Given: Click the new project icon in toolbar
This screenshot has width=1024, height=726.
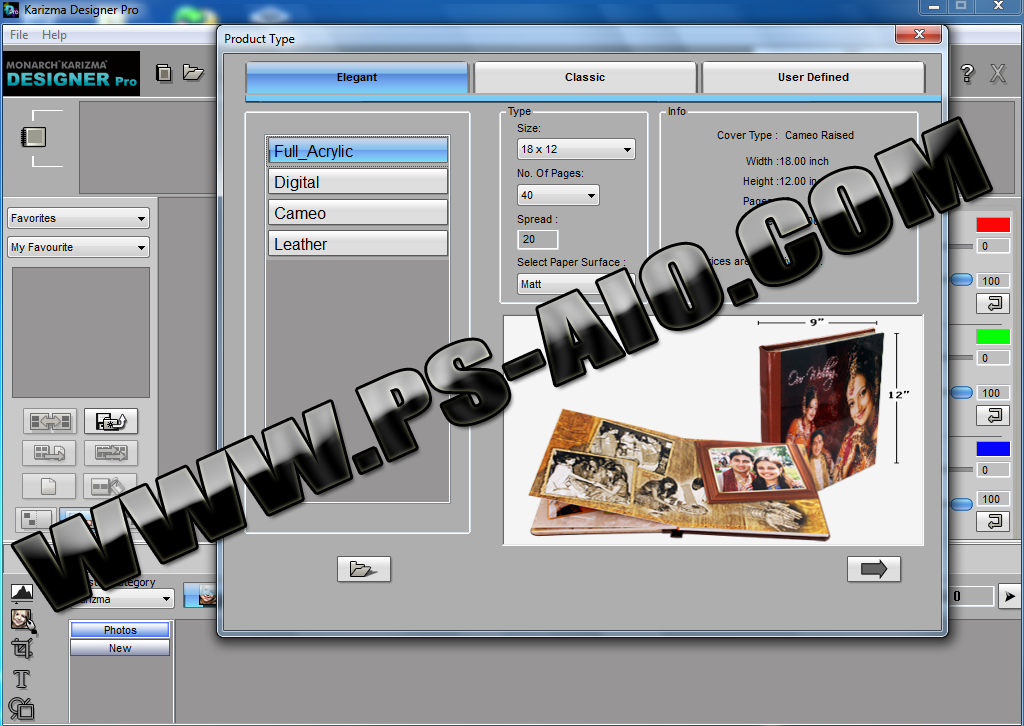Looking at the screenshot, I should pyautogui.click(x=164, y=72).
